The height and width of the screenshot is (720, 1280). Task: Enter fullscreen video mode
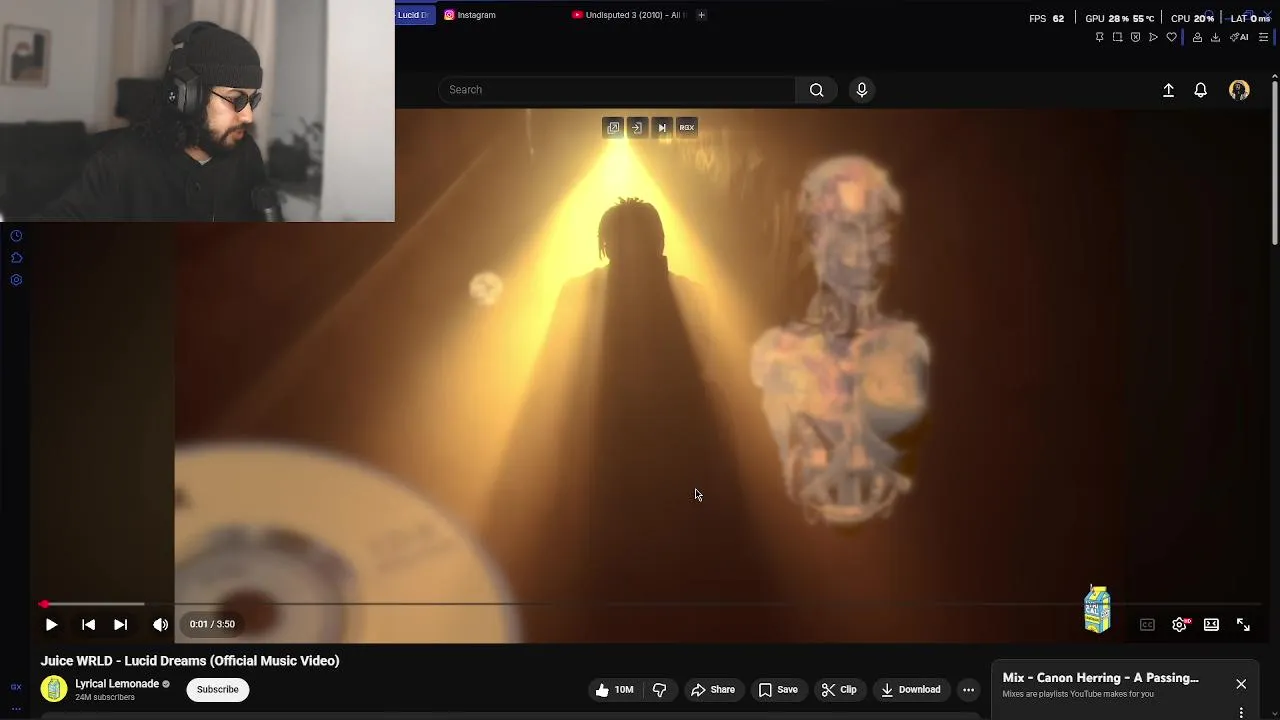coord(1243,625)
